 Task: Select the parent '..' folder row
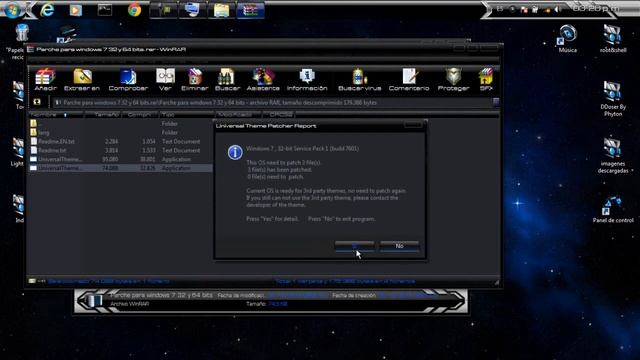[120, 123]
